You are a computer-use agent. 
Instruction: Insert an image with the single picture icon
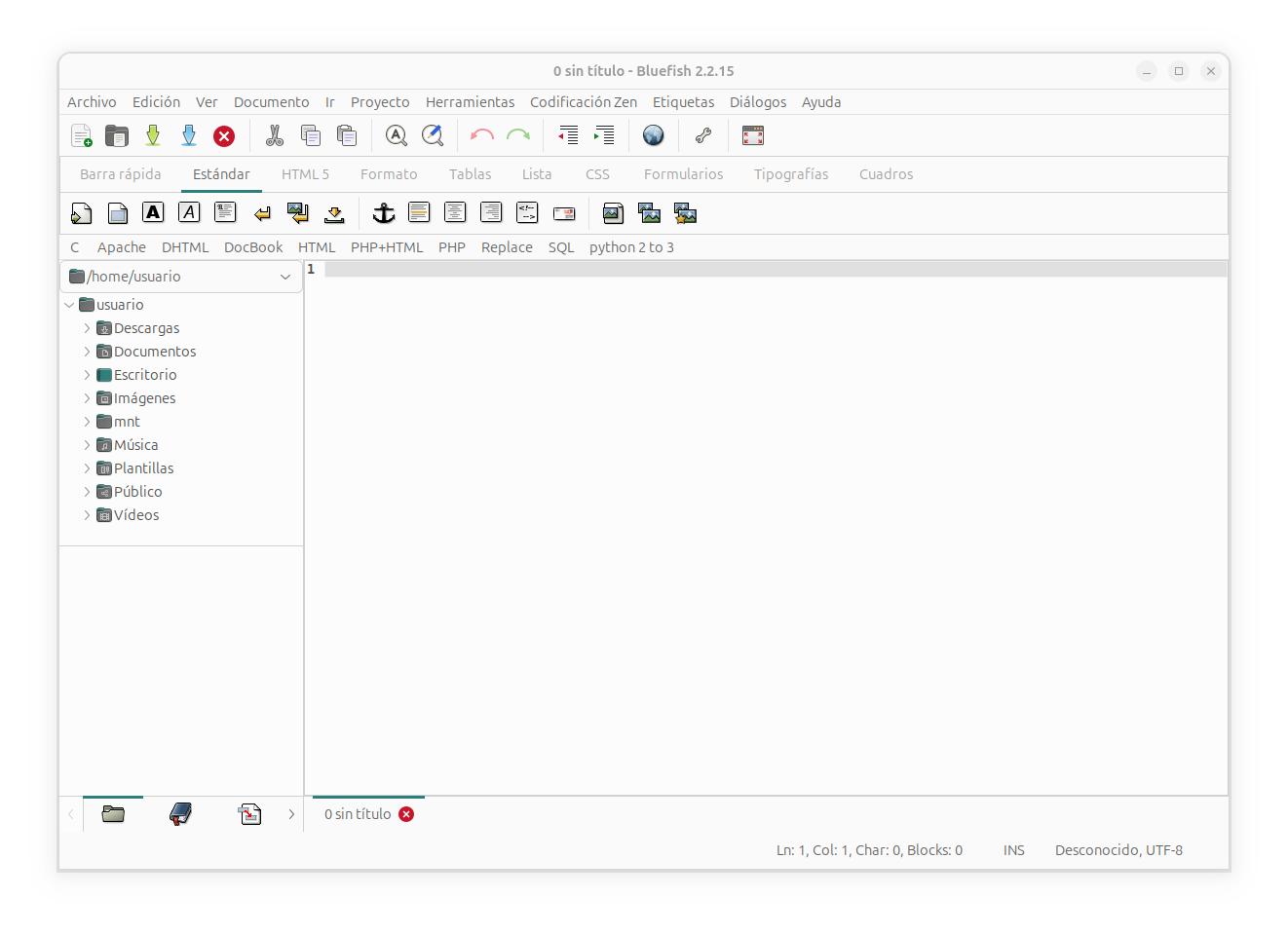point(613,213)
